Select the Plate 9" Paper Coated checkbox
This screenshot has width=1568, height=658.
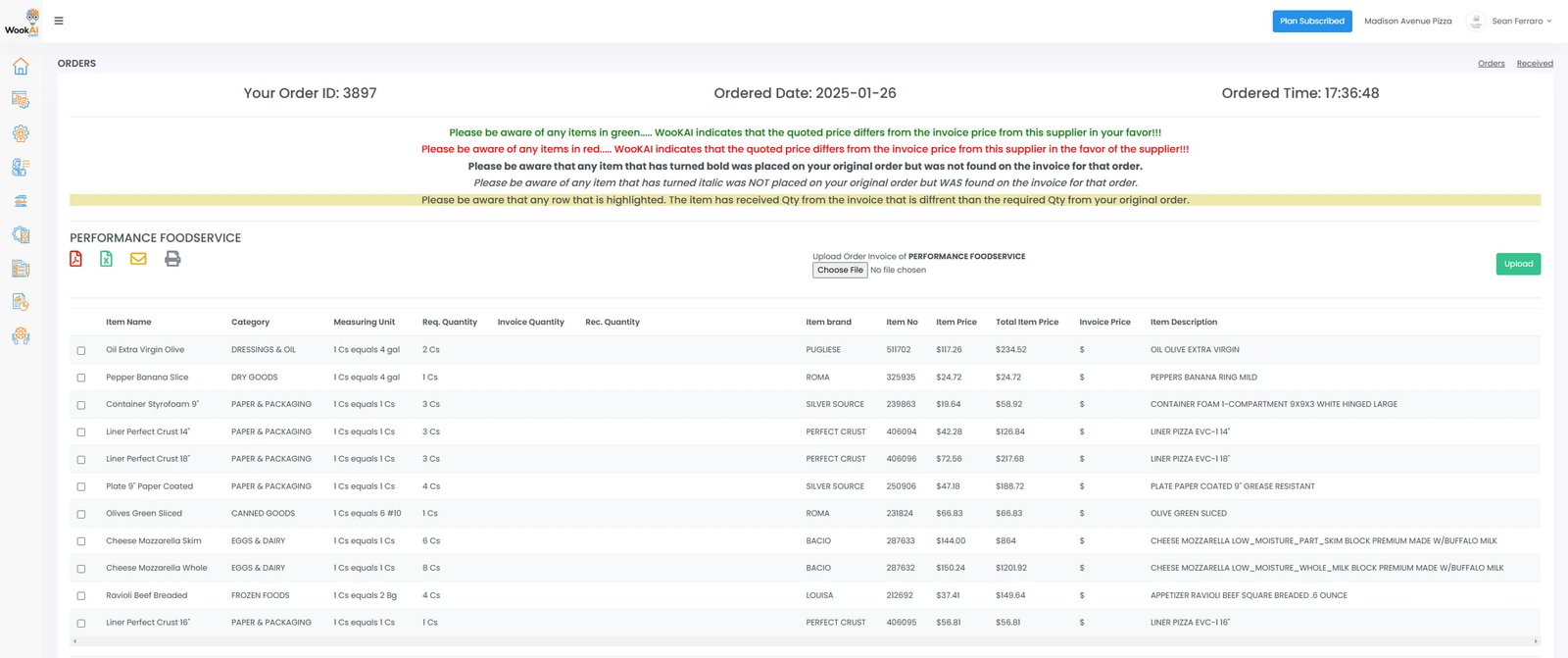pyautogui.click(x=81, y=487)
